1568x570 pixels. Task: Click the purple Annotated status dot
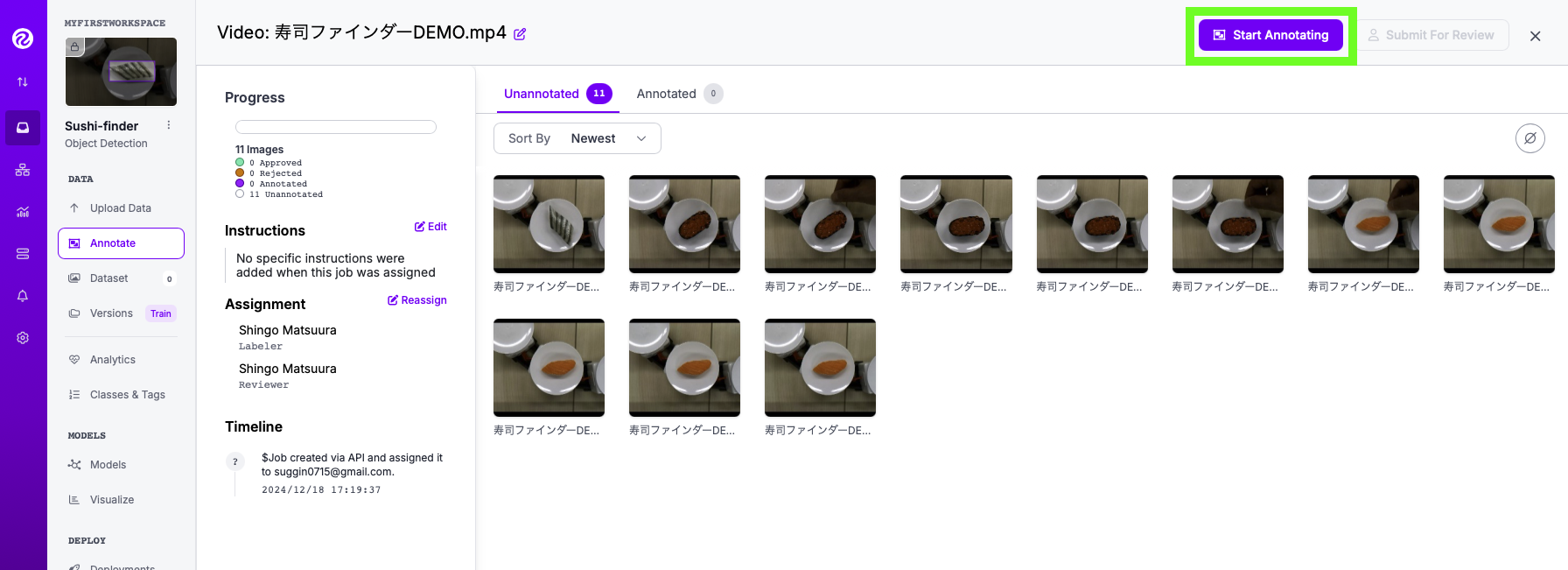(240, 183)
